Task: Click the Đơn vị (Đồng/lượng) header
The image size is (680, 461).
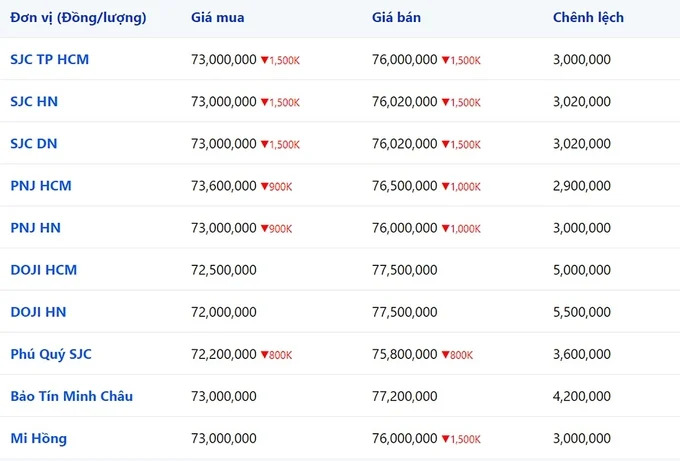Action: click(x=78, y=18)
